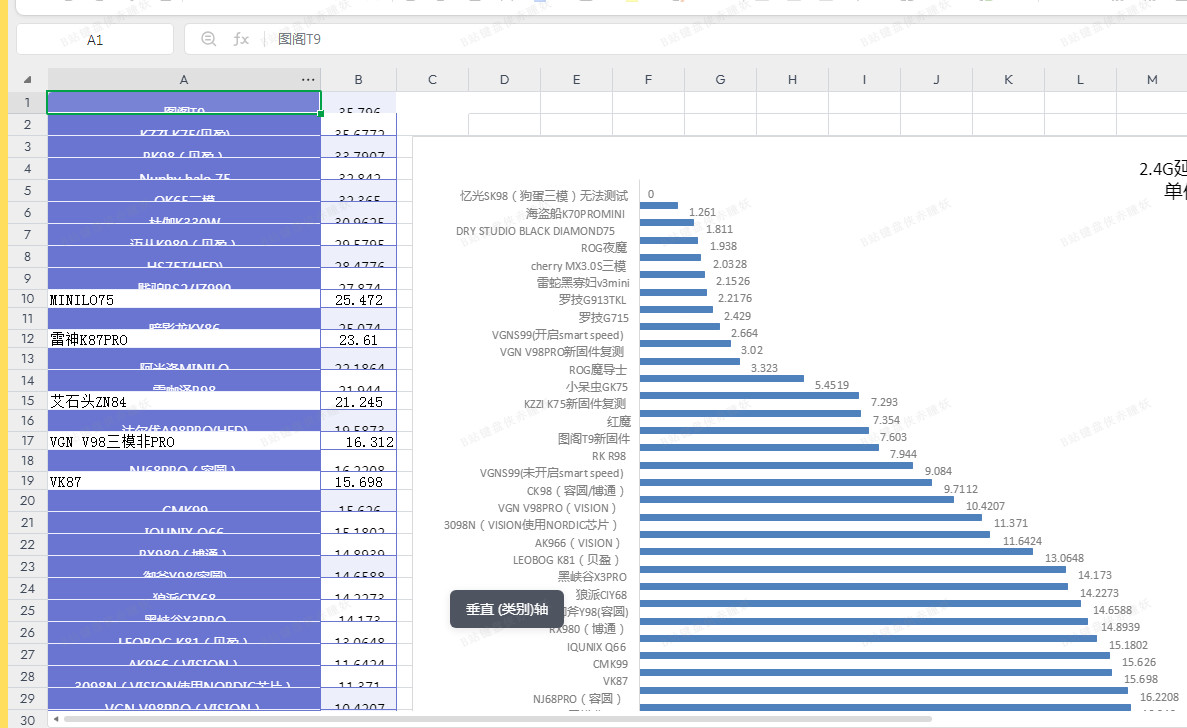
Task: Select column L header
Action: point(1080,79)
